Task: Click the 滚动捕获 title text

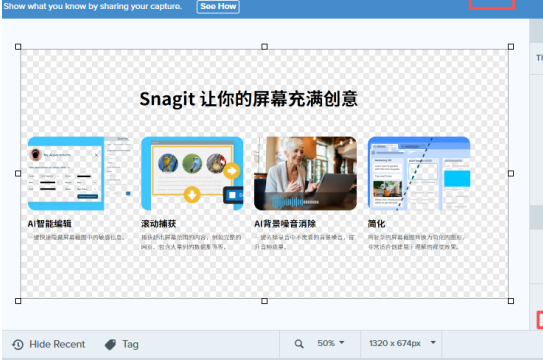Action: tap(159, 224)
